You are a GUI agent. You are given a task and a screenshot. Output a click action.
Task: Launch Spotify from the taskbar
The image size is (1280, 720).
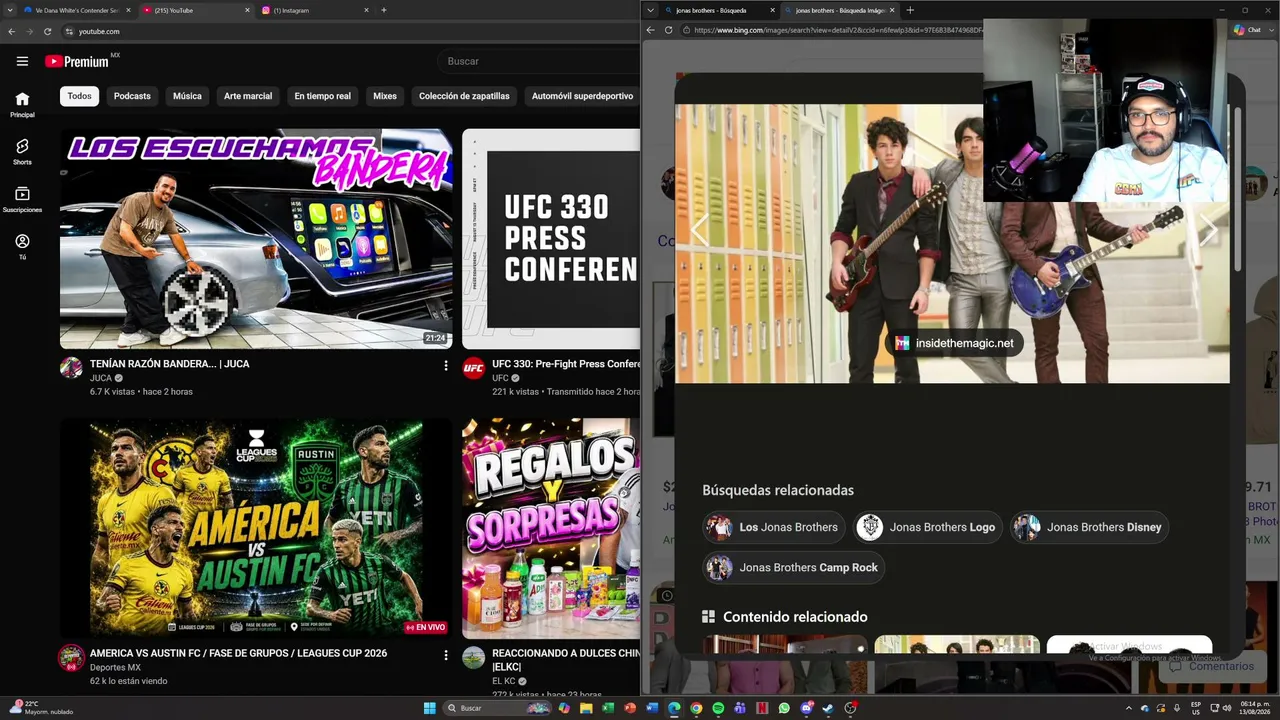718,708
